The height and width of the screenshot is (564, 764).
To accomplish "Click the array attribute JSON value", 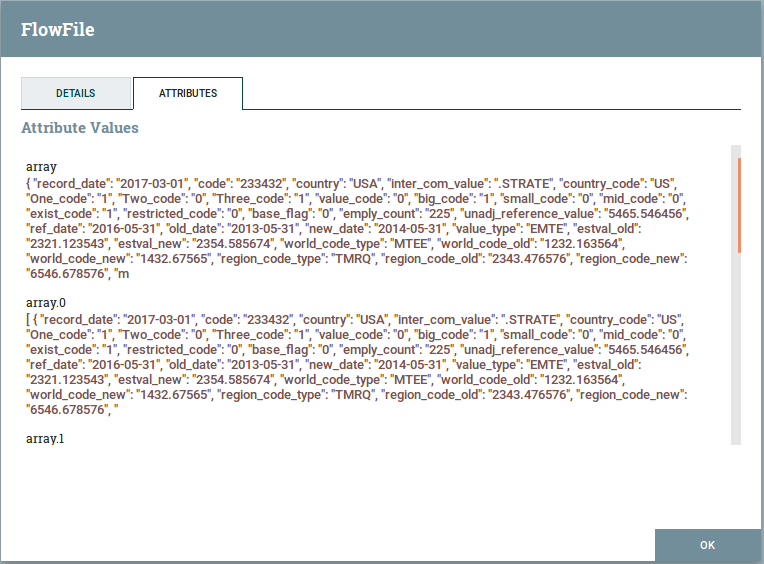I will point(357,228).
